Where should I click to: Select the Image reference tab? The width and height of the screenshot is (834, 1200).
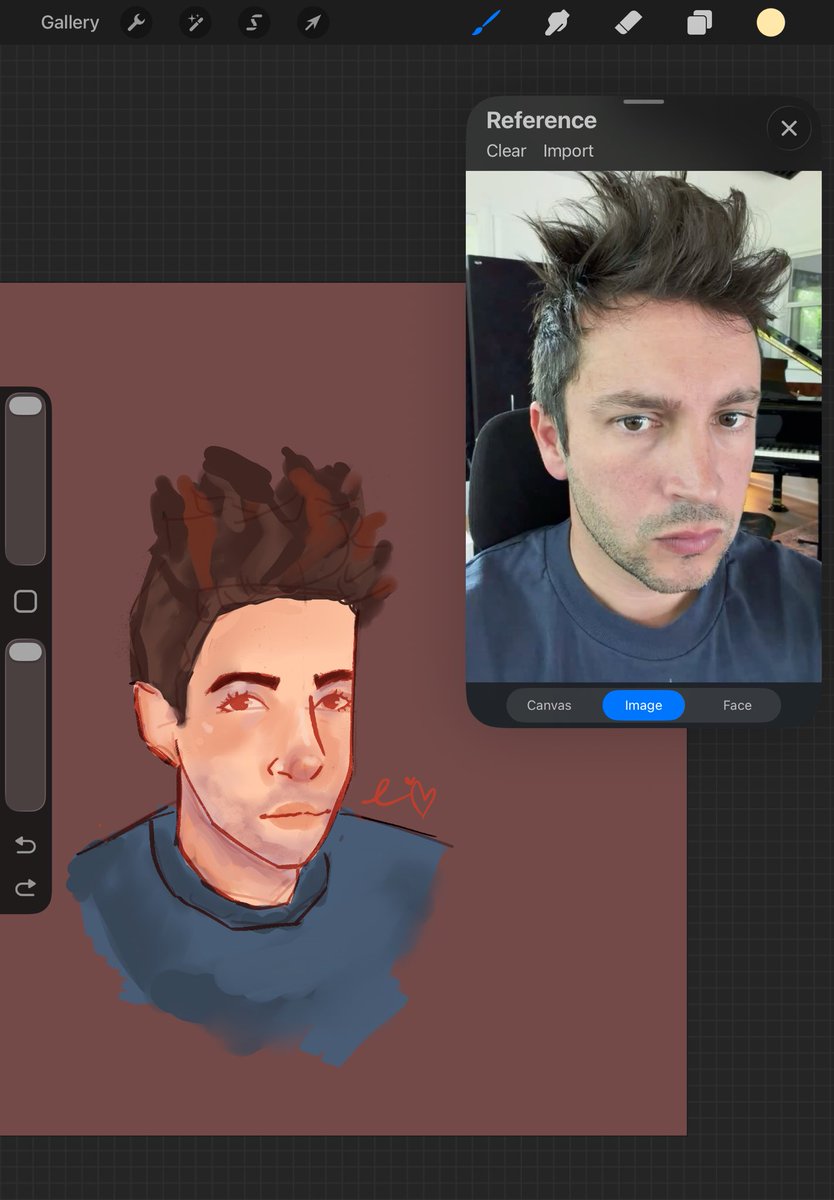[643, 705]
